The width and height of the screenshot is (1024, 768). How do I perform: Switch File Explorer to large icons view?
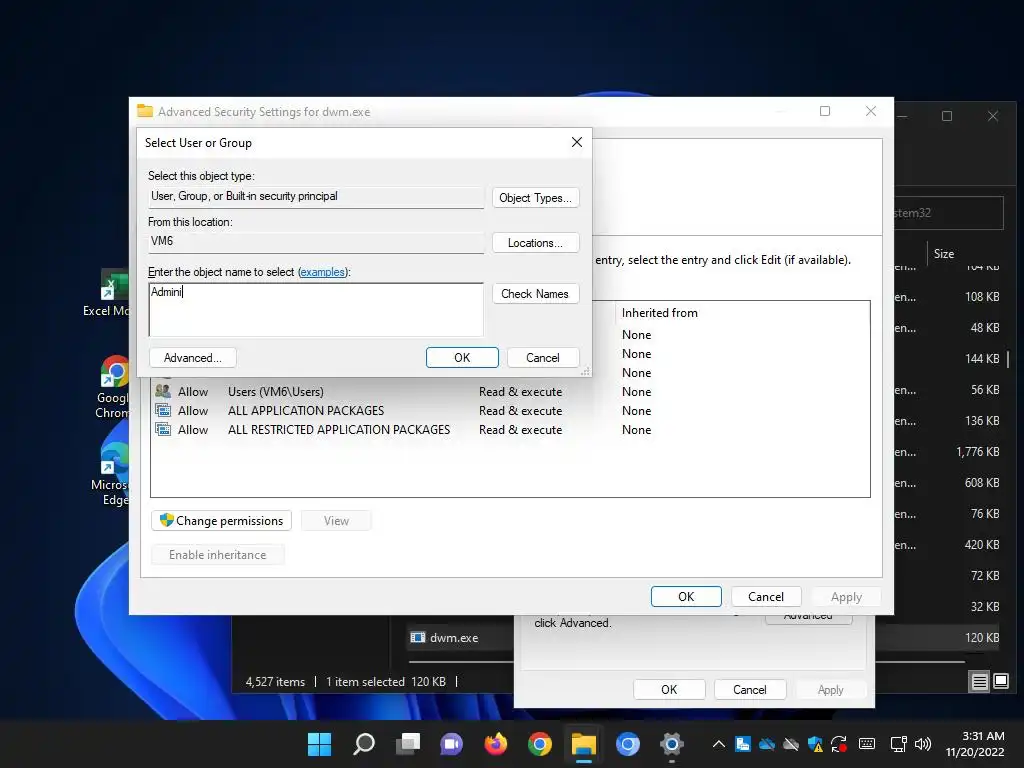point(1001,682)
